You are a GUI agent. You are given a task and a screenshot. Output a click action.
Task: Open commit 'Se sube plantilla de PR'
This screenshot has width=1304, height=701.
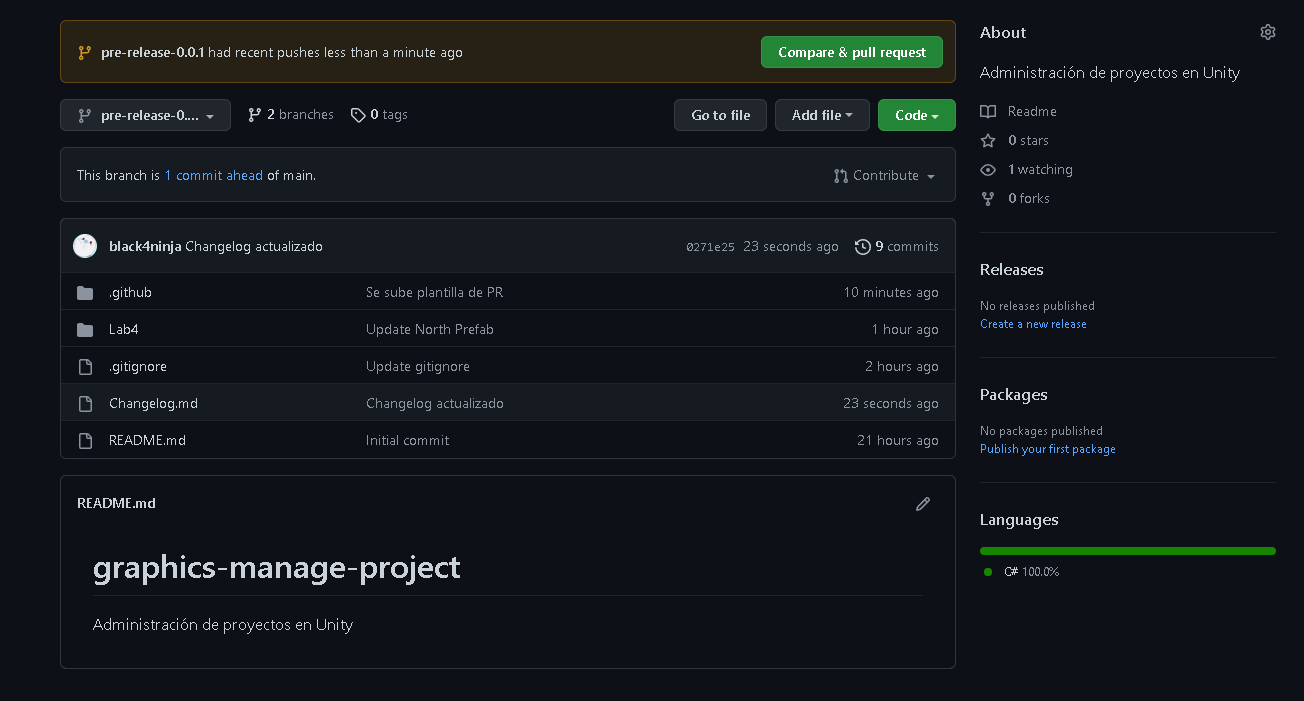[434, 293]
